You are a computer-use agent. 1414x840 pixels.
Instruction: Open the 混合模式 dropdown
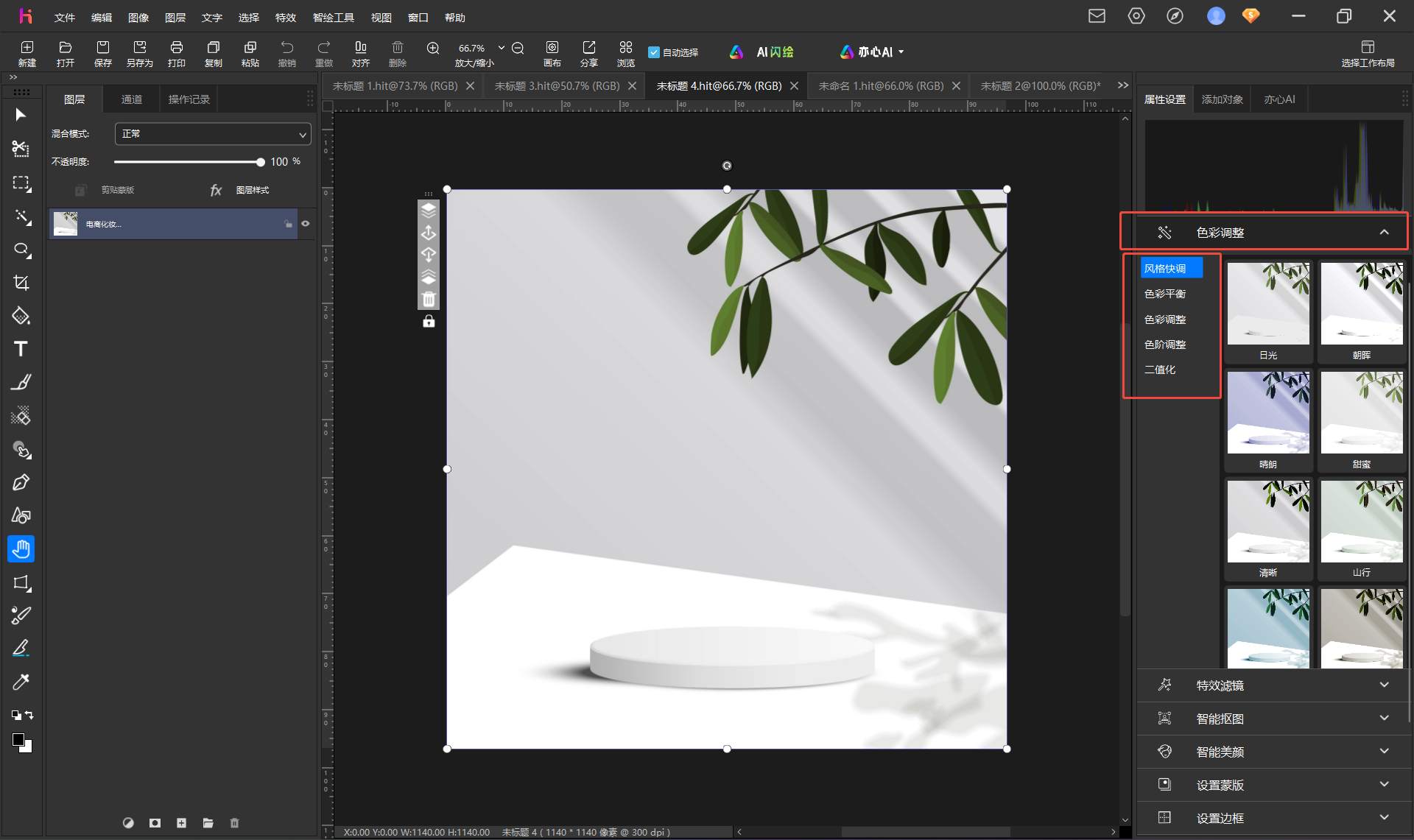(213, 134)
